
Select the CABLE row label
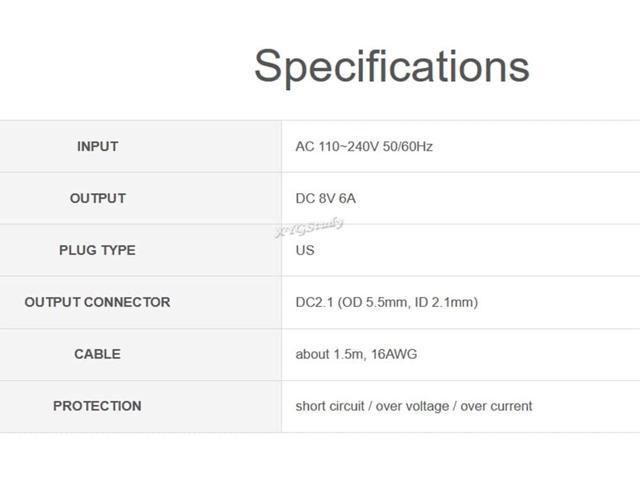click(x=97, y=354)
